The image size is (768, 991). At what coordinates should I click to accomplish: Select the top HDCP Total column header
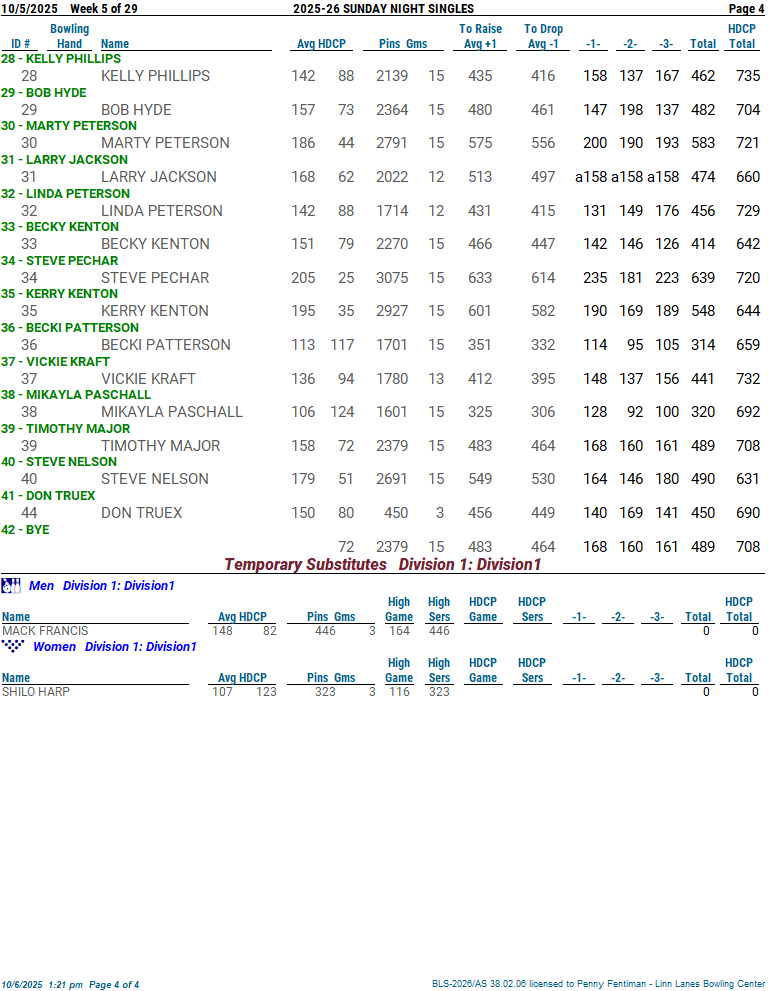click(x=741, y=36)
